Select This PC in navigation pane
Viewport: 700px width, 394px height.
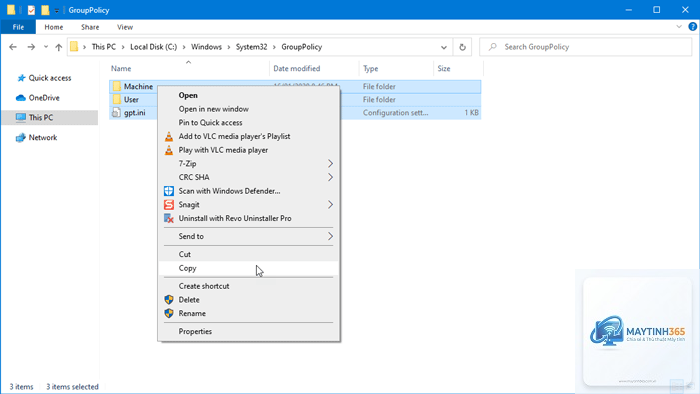41,117
